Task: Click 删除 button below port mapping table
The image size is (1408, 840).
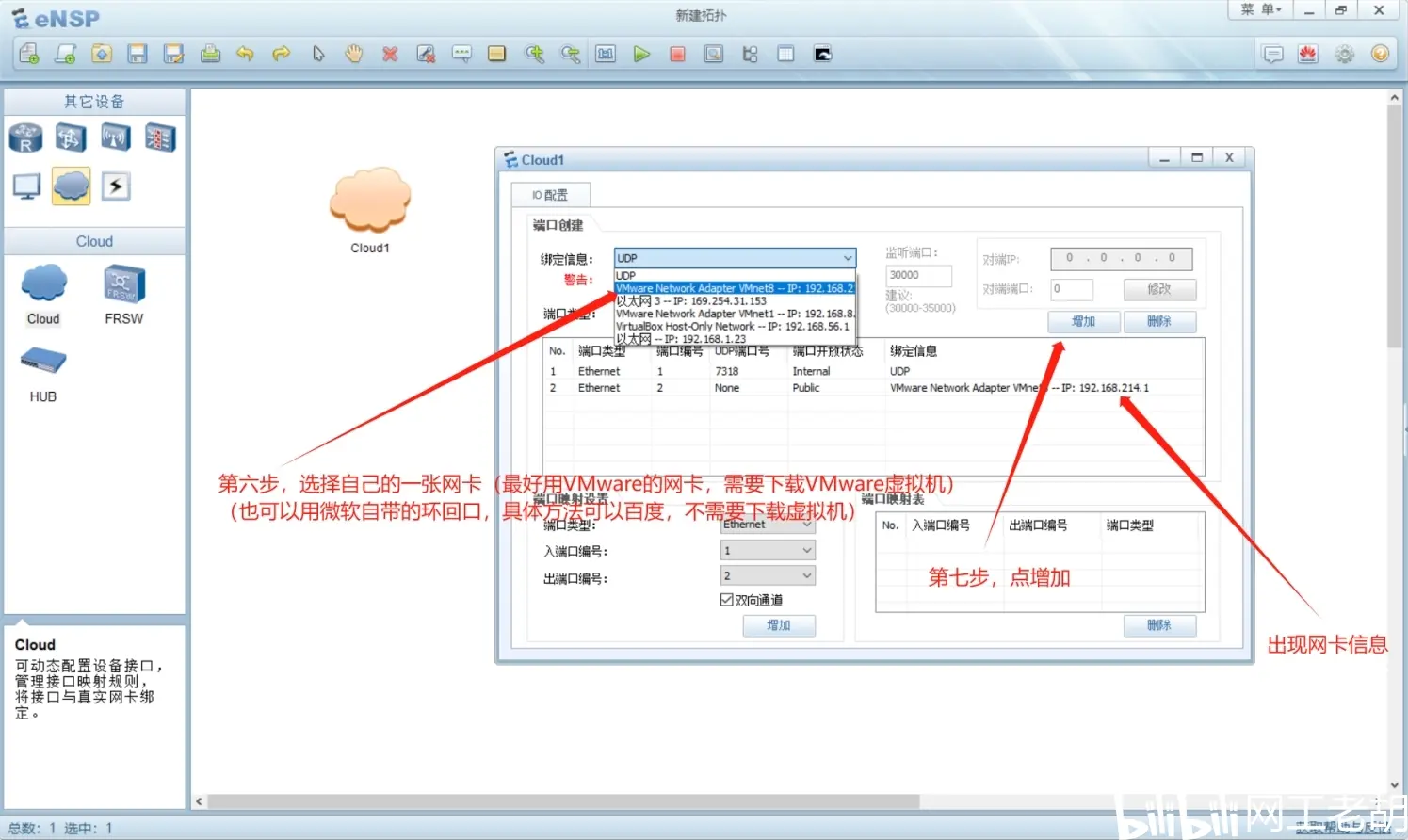Action: point(1159,625)
